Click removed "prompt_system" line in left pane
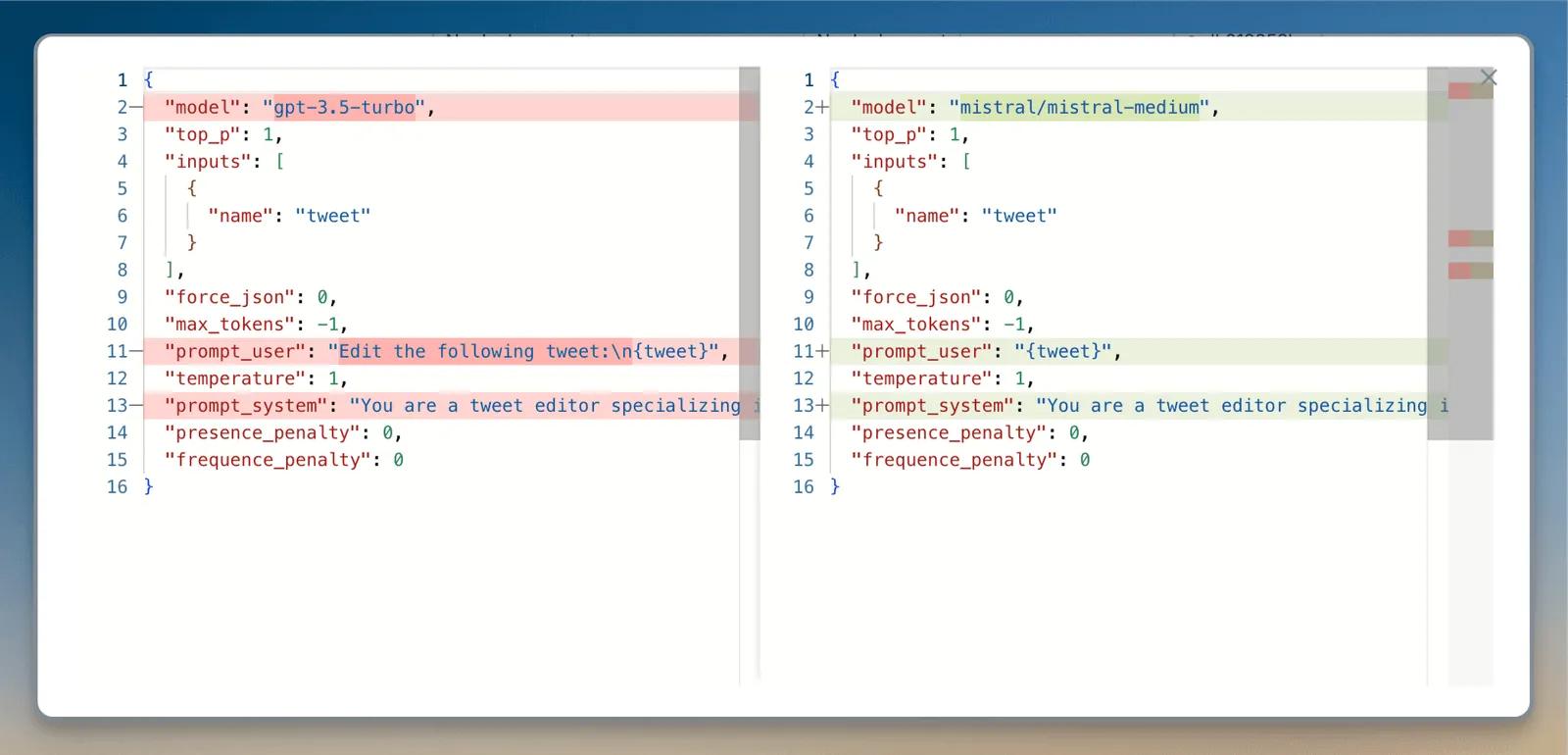This screenshot has width=1568, height=755. [451, 405]
